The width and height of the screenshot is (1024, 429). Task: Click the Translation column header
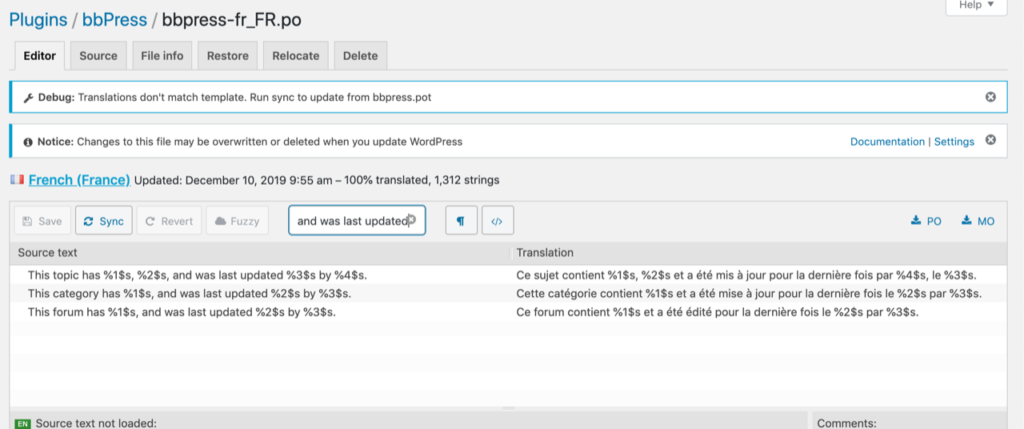tap(758, 252)
